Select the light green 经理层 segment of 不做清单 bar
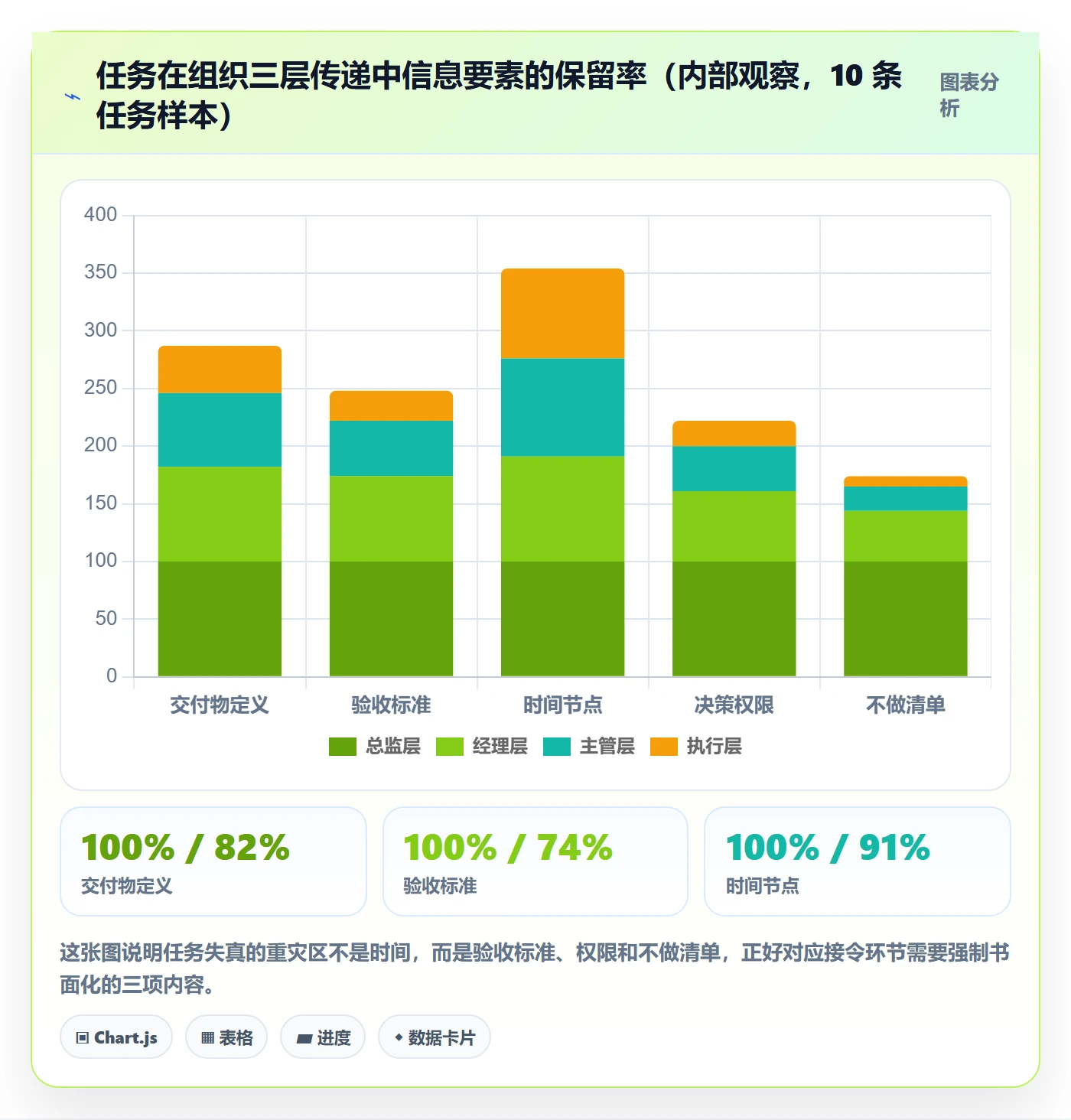The image size is (1071, 1120). point(906,536)
